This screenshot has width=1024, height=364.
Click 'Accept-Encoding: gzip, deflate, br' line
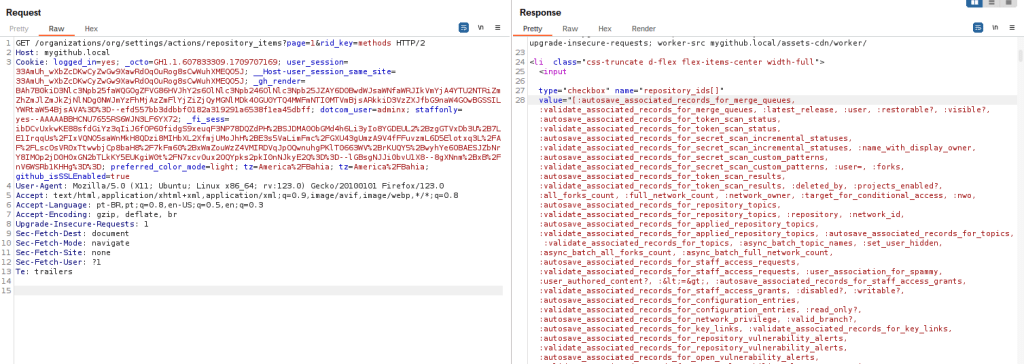point(96,213)
